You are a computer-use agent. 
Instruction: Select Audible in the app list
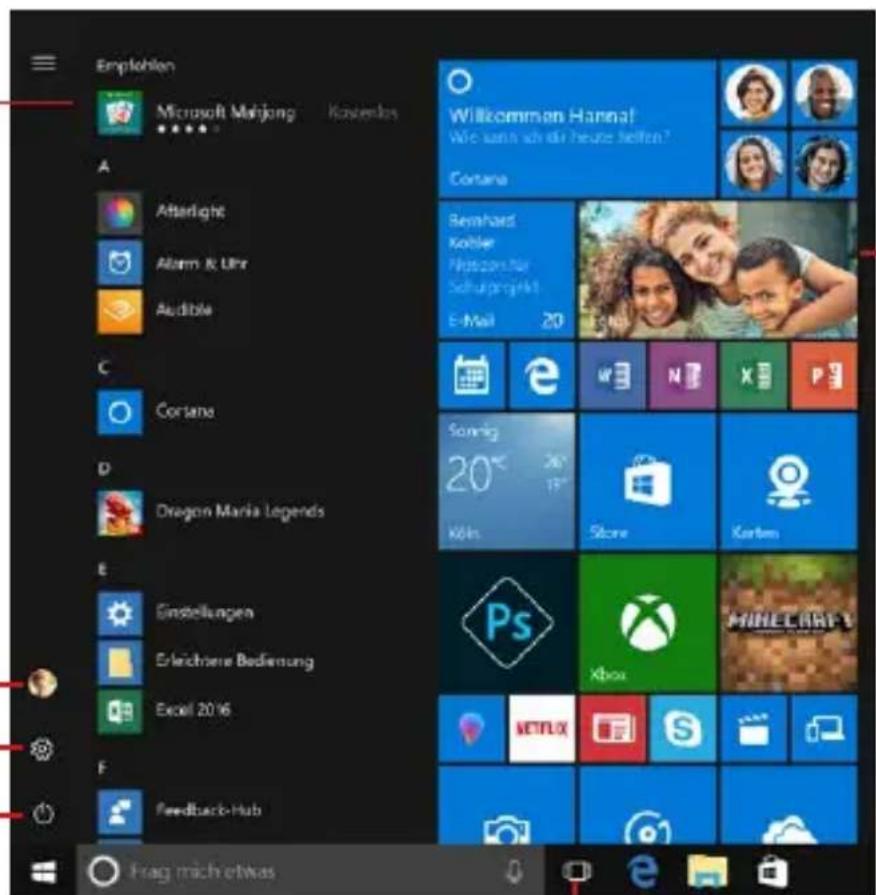pos(175,311)
